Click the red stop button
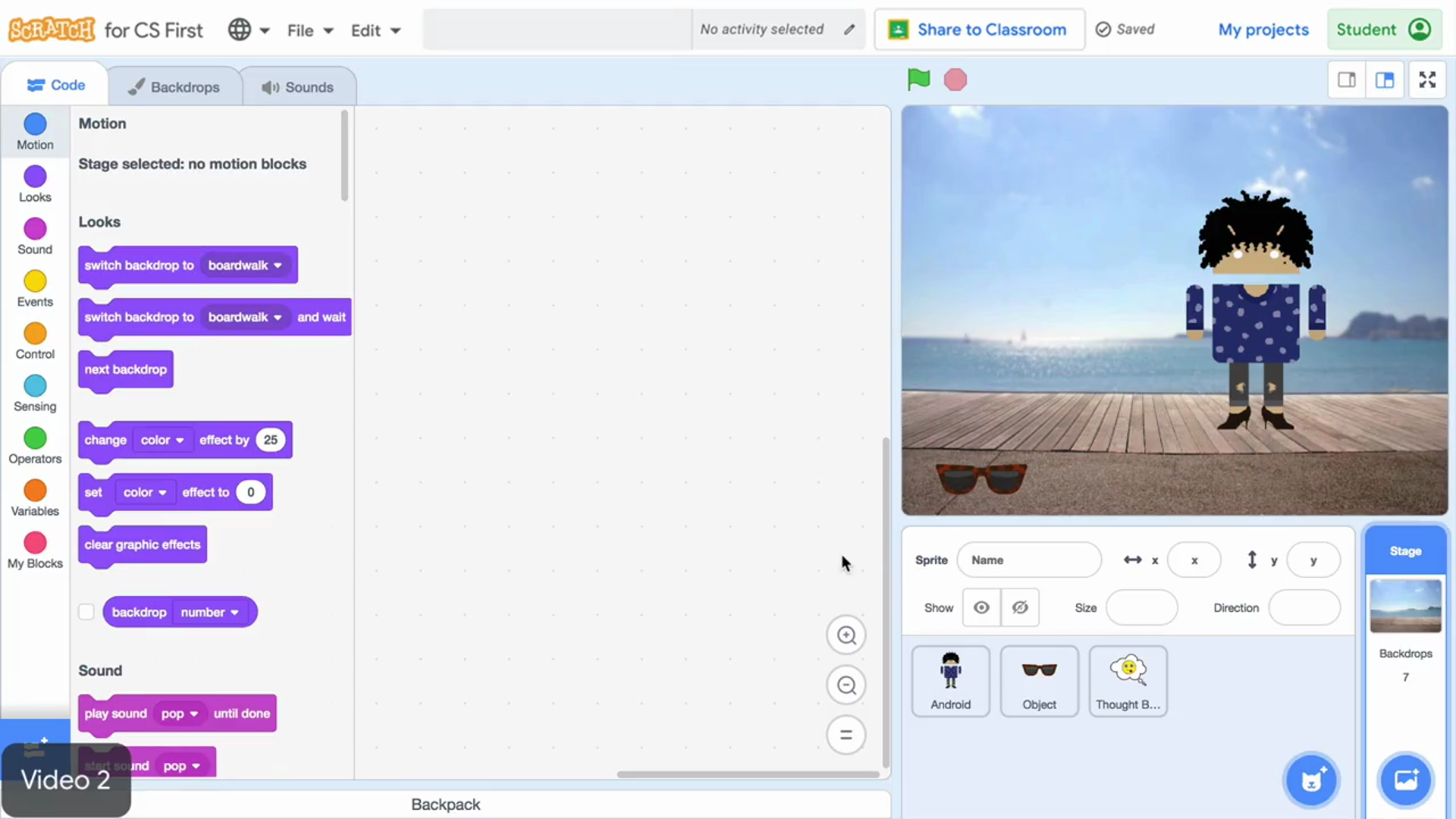Screen dimensions: 1456x819 (955, 80)
